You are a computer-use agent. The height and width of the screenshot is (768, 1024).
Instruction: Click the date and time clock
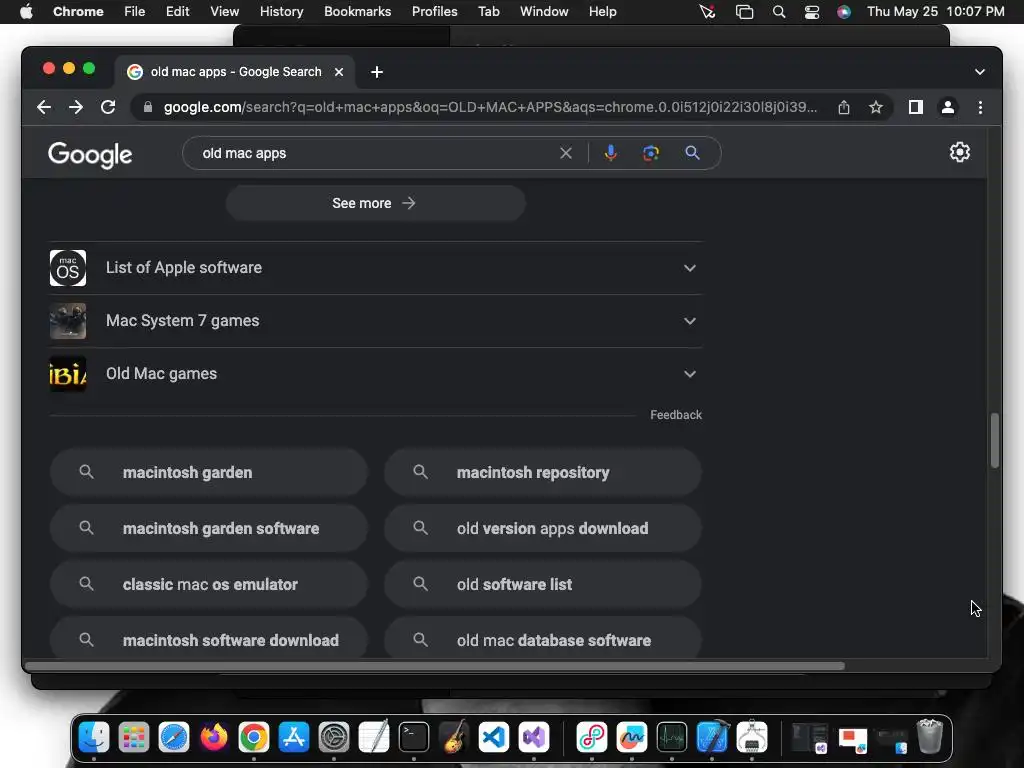click(x=936, y=11)
